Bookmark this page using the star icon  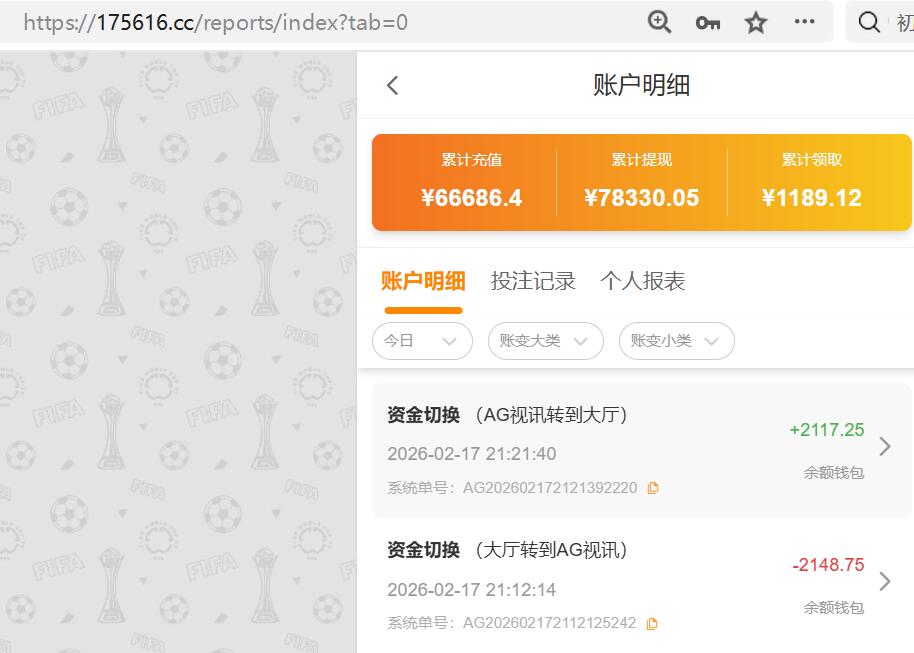[x=756, y=21]
